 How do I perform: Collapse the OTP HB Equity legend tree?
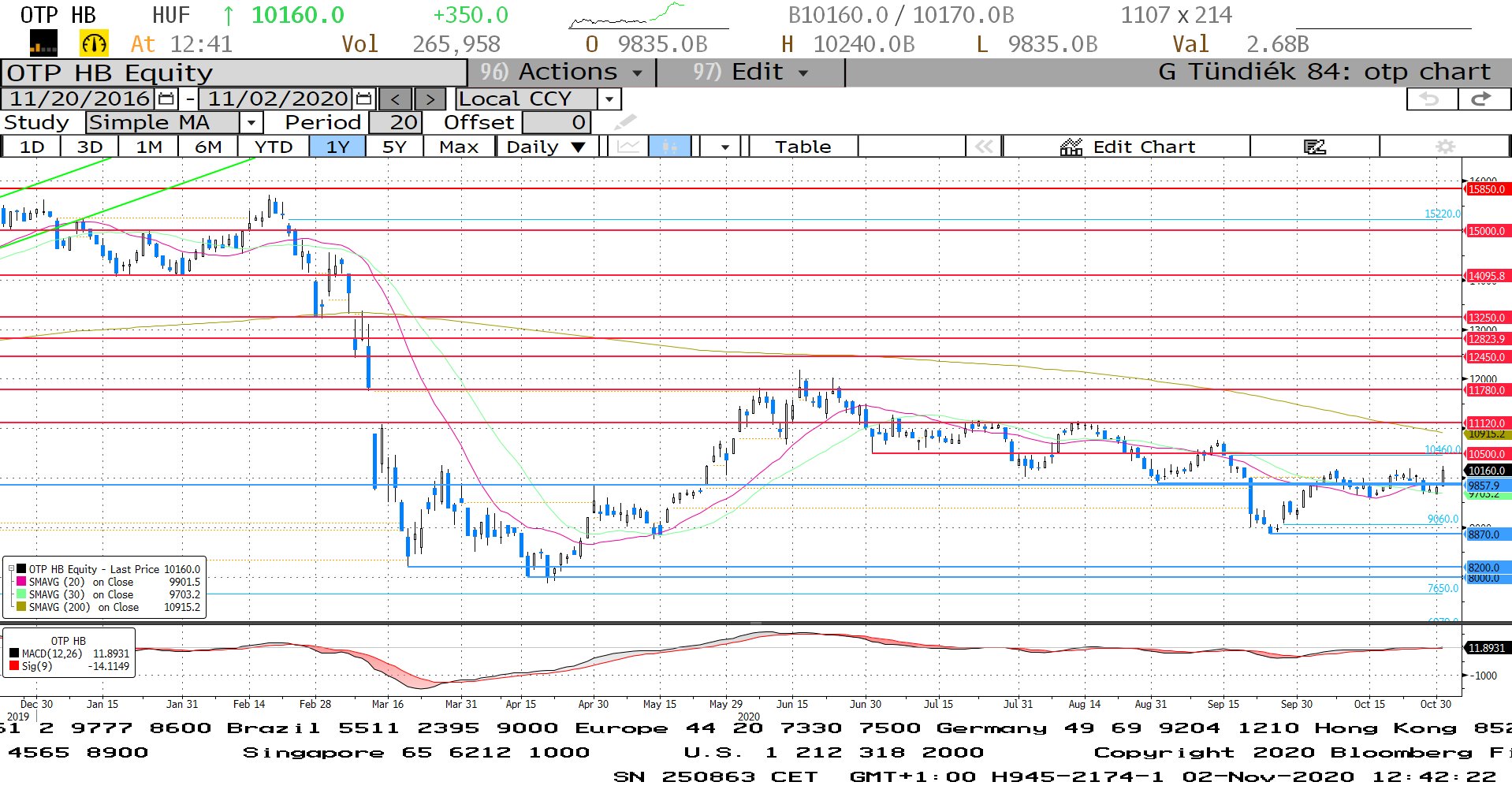(11, 568)
